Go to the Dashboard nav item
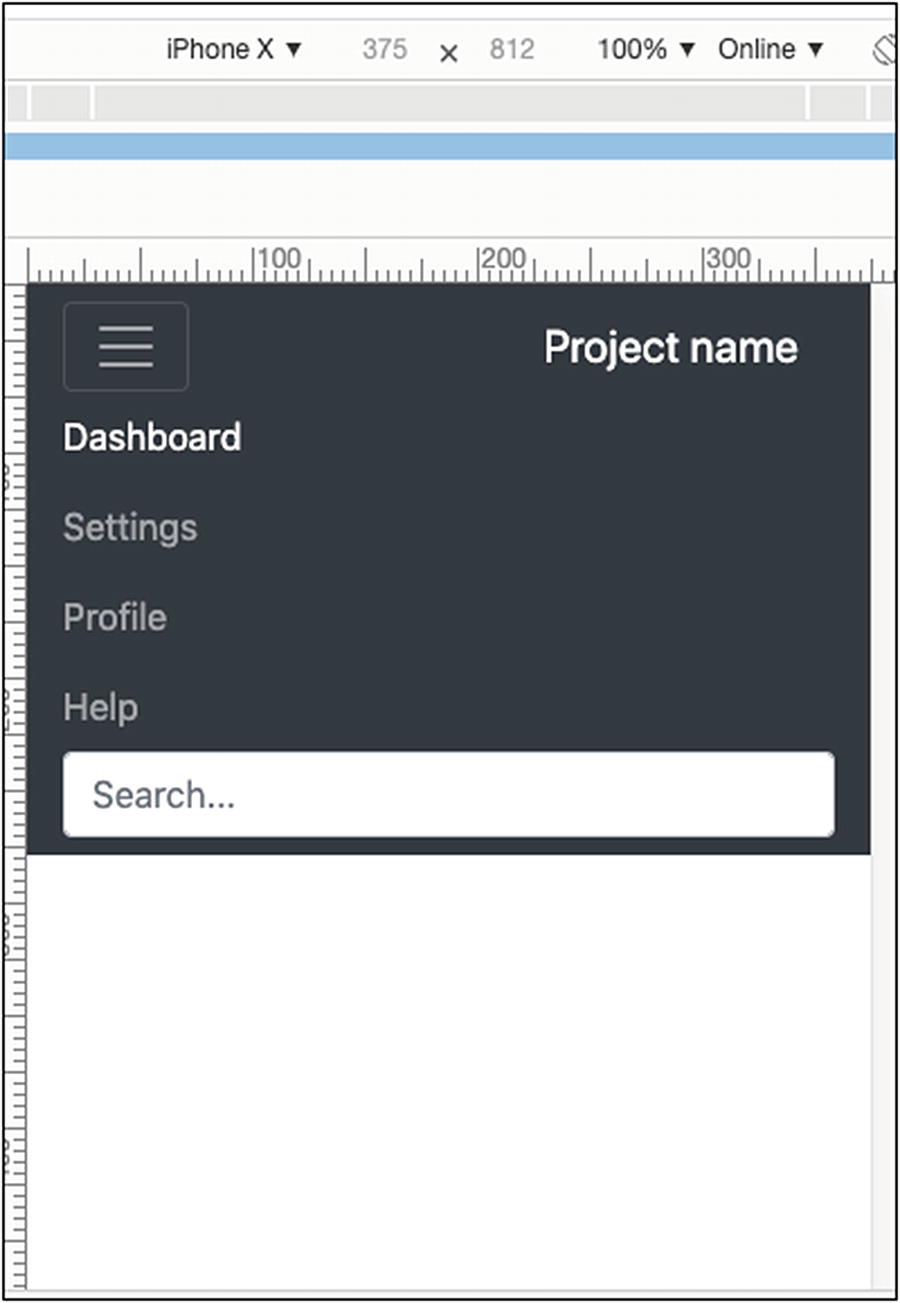 coord(152,438)
